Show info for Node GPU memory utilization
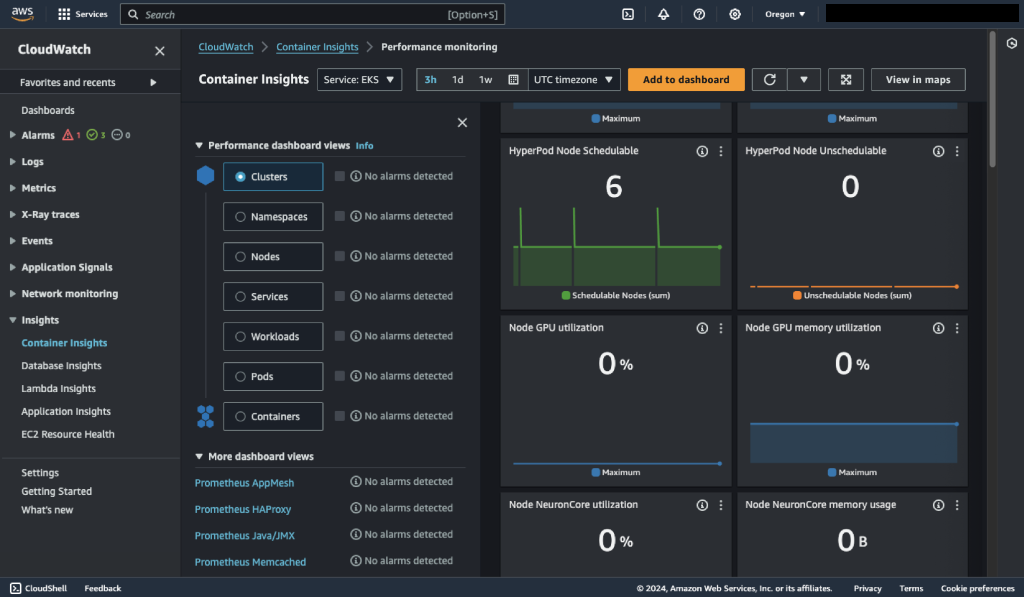The height and width of the screenshot is (597, 1024). [x=938, y=328]
